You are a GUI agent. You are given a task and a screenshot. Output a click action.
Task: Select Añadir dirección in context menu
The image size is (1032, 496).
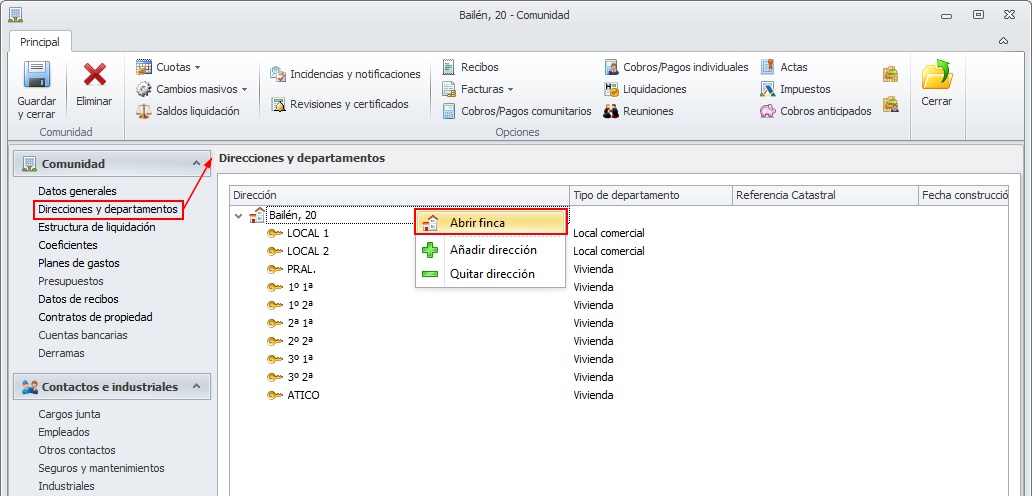click(493, 250)
